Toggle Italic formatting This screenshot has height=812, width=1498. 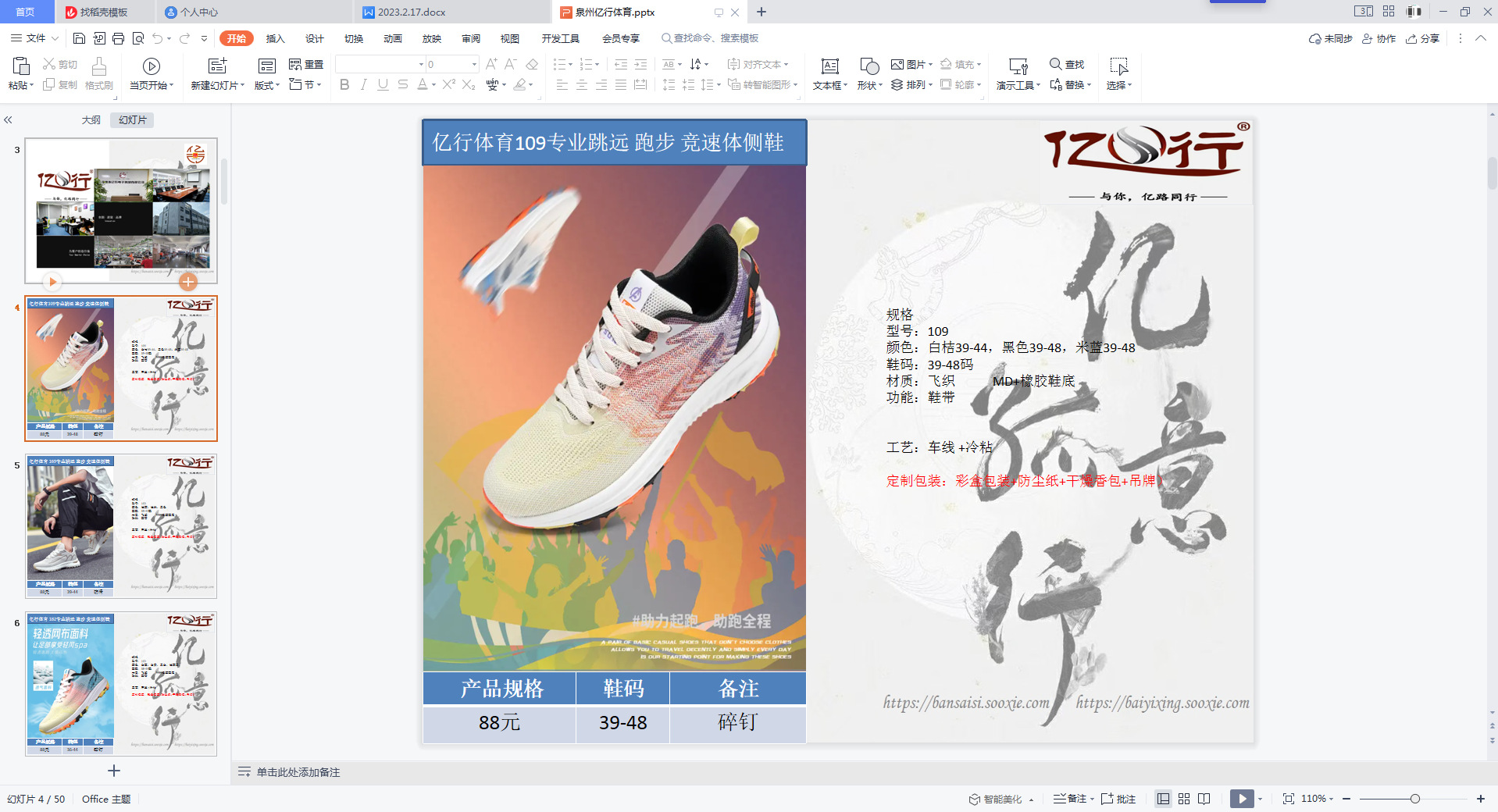(363, 84)
